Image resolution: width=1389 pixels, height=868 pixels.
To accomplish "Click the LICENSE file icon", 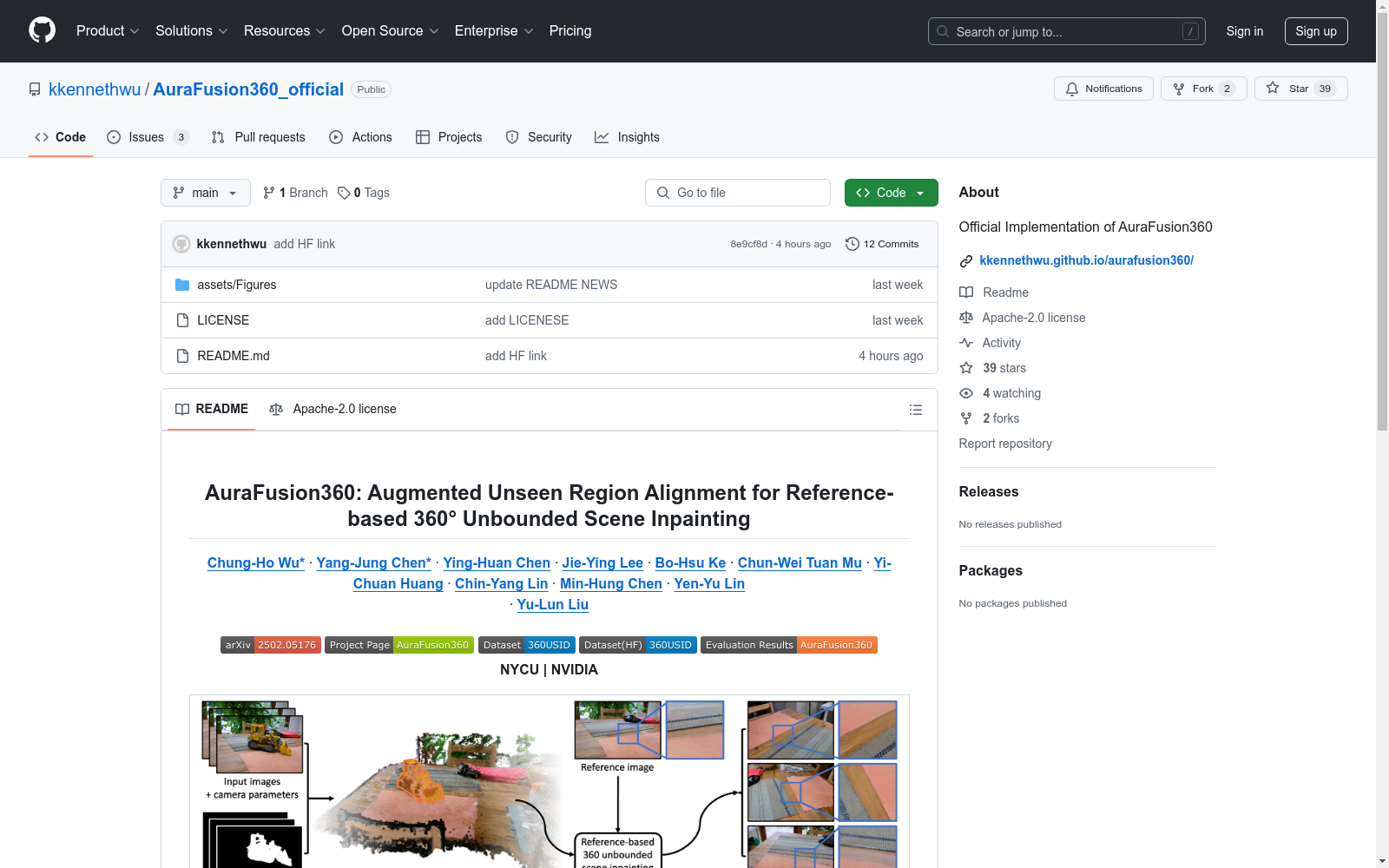I will 182,320.
